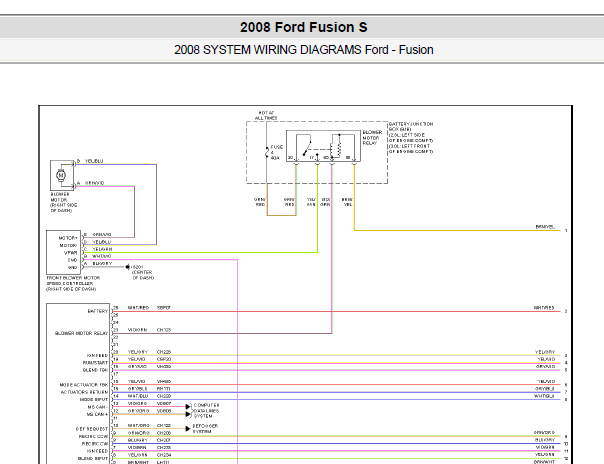604x464 pixels.
Task: Click the "MODE INPUT" pin label
Action: click(94, 399)
